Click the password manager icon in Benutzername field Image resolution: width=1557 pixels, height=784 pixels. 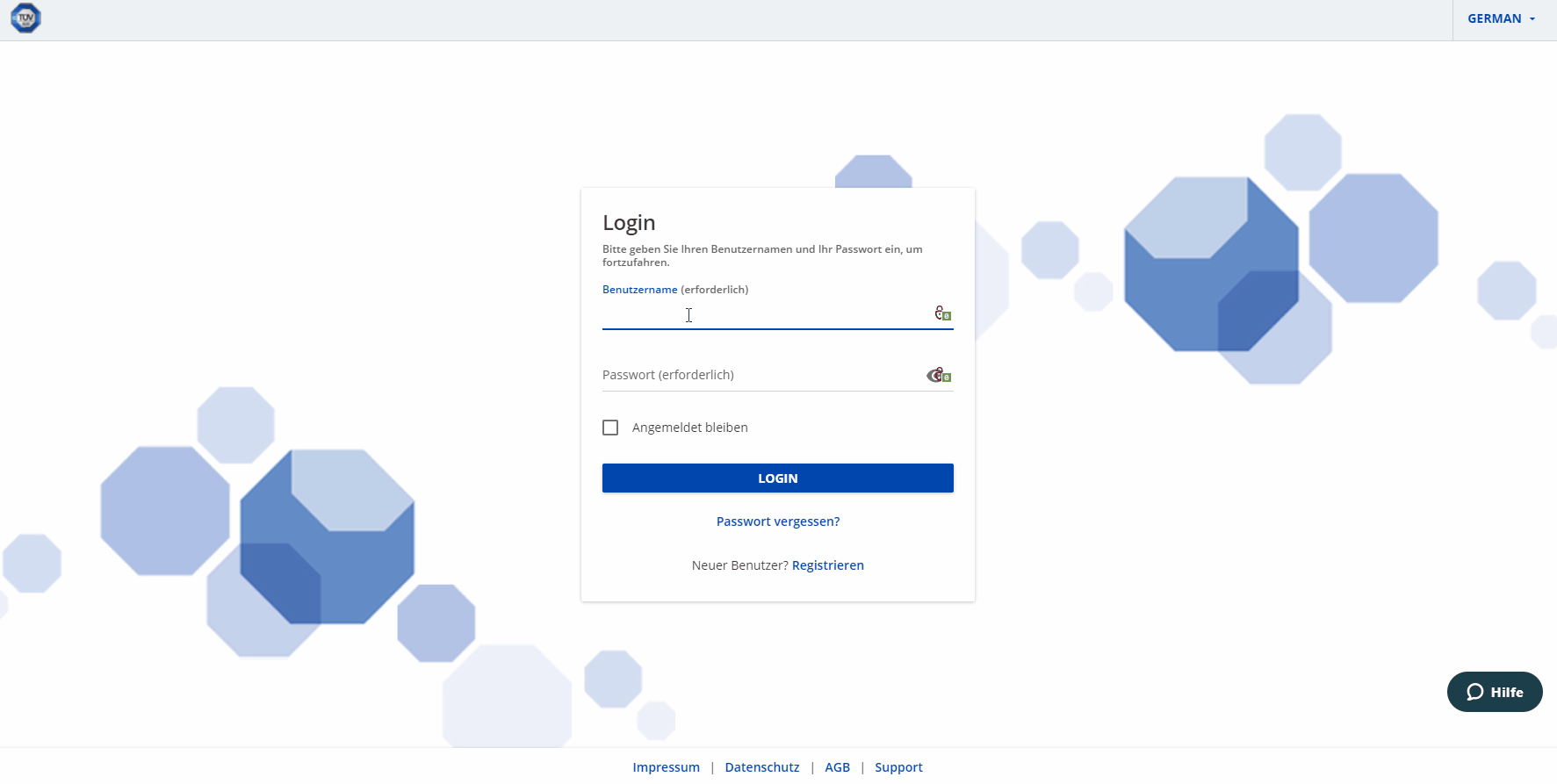pos(942,313)
